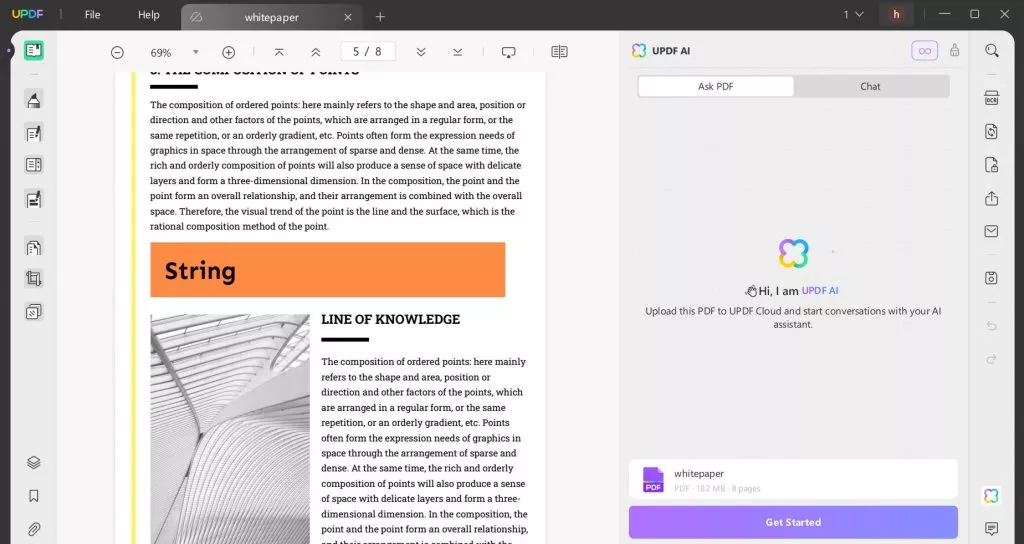Click the Get Started button

click(x=793, y=522)
